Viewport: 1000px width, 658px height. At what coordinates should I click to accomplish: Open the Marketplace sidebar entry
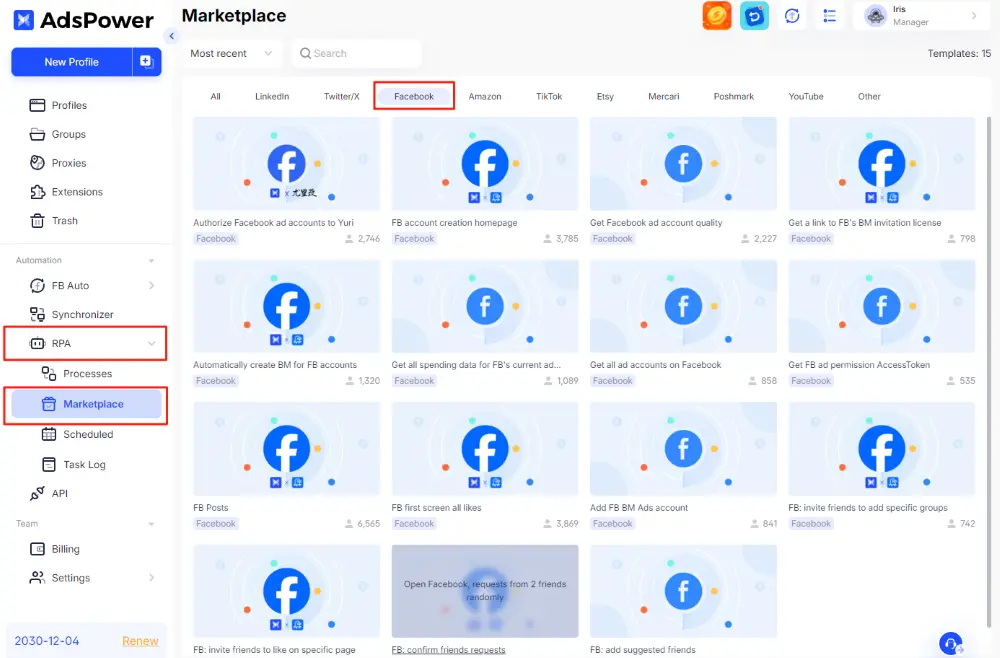tap(86, 404)
